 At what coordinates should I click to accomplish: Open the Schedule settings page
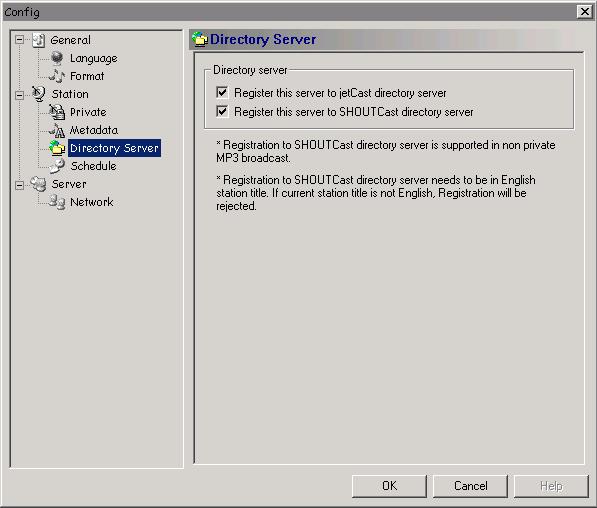(x=93, y=166)
